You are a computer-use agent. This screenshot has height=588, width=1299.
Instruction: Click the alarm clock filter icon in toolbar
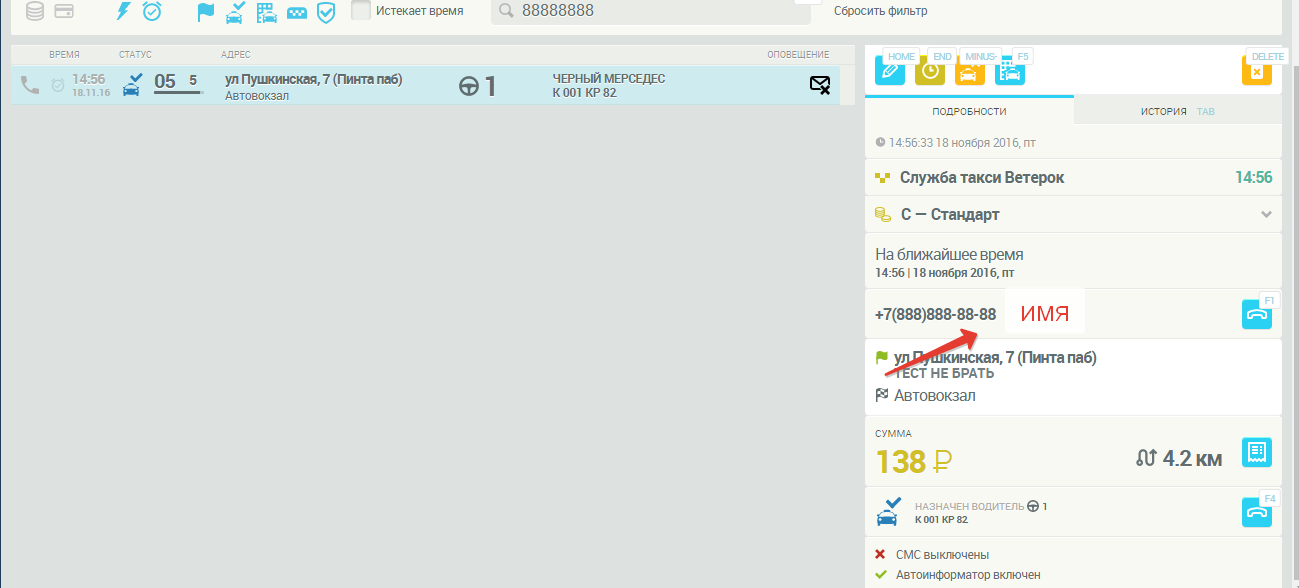[x=152, y=12]
